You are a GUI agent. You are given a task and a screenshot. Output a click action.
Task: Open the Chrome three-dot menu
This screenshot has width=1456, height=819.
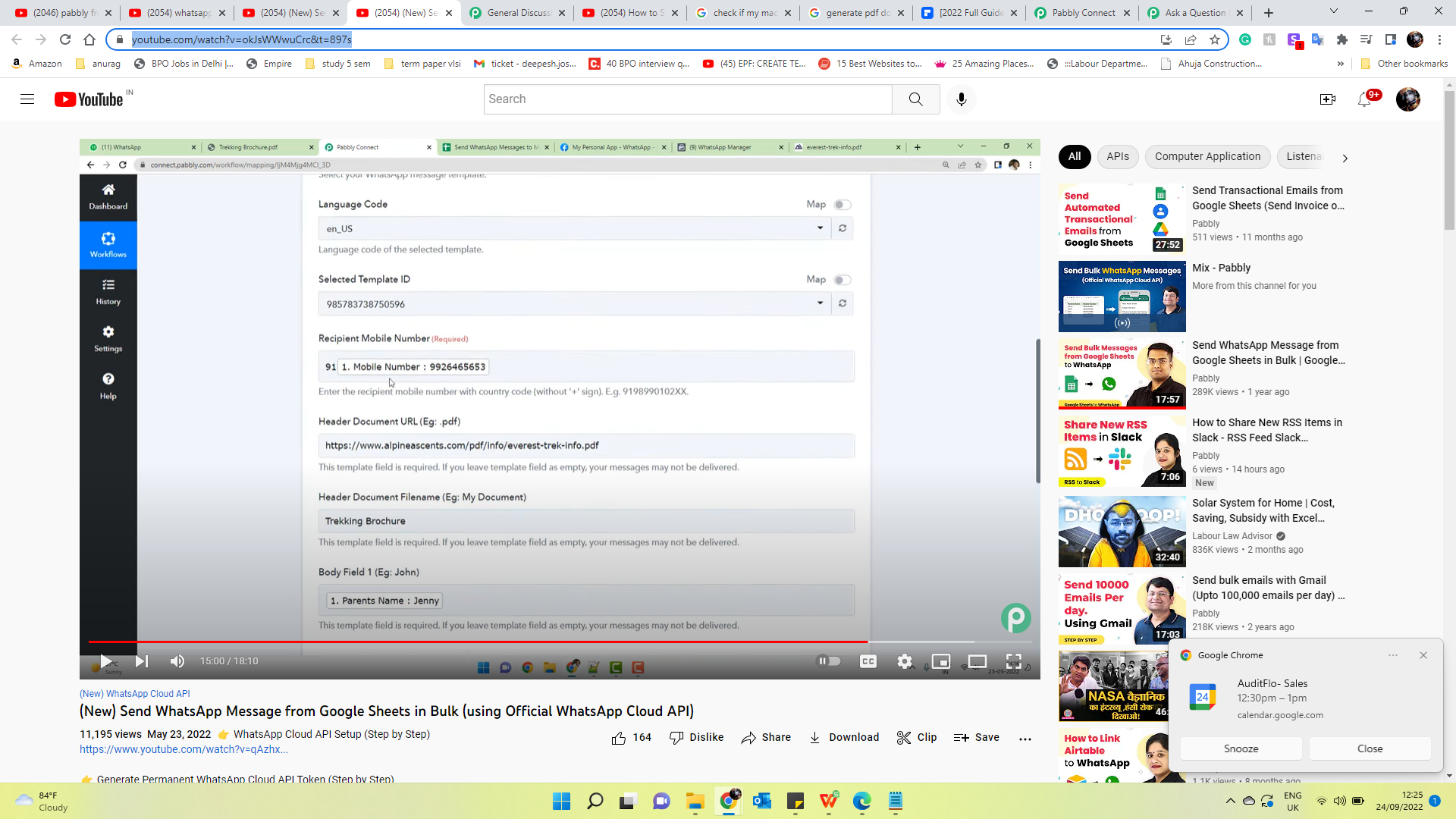[1440, 39]
